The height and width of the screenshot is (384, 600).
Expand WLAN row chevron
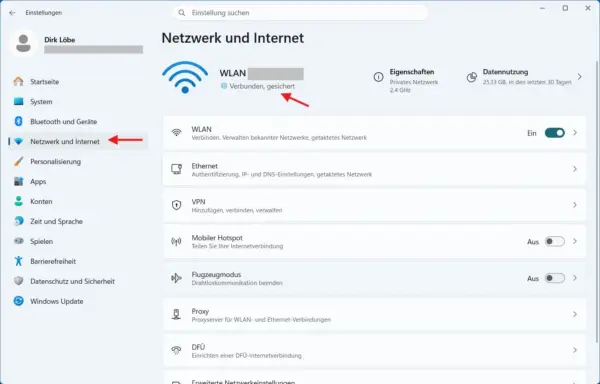(575, 133)
